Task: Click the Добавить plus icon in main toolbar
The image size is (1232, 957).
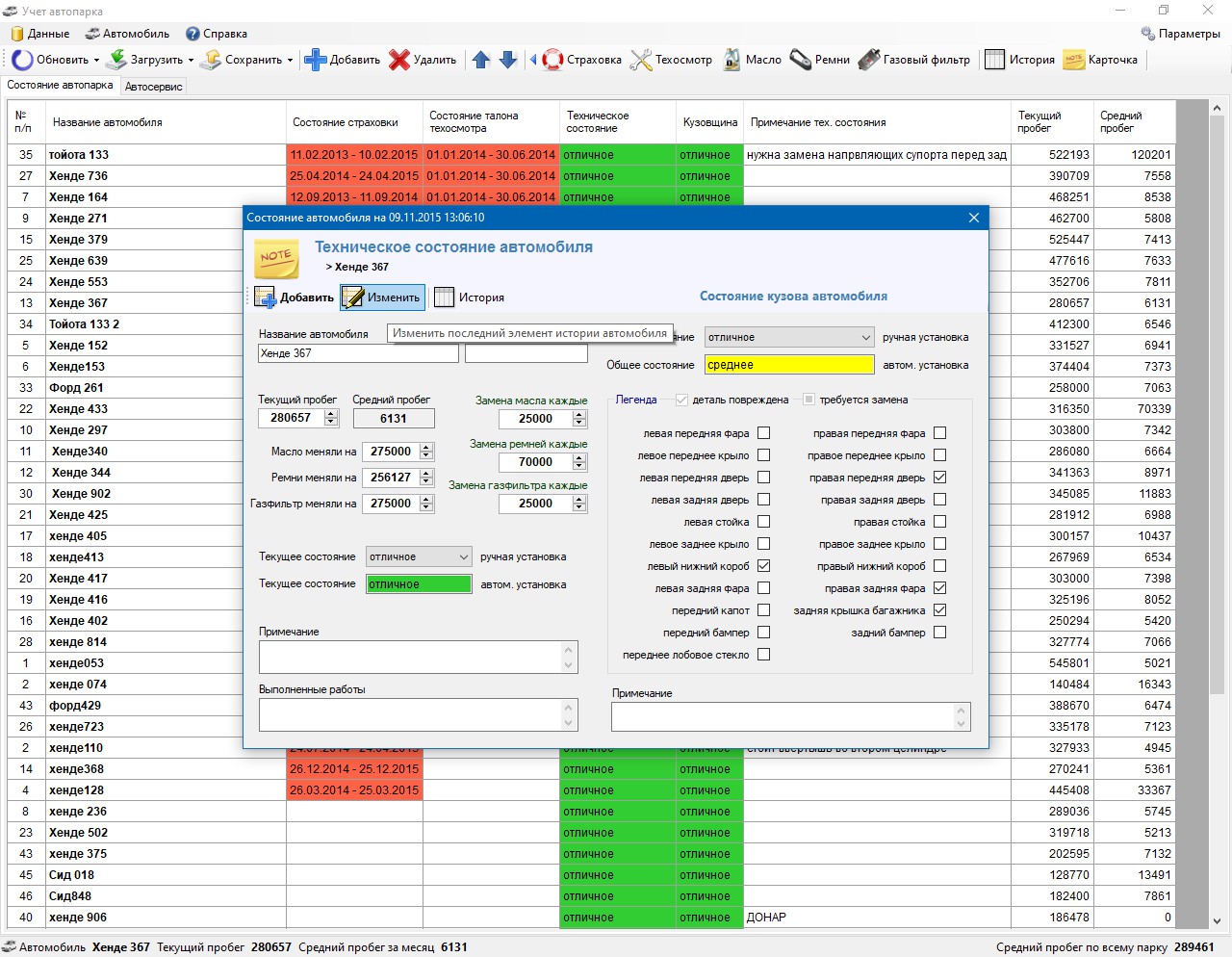Action: click(315, 60)
